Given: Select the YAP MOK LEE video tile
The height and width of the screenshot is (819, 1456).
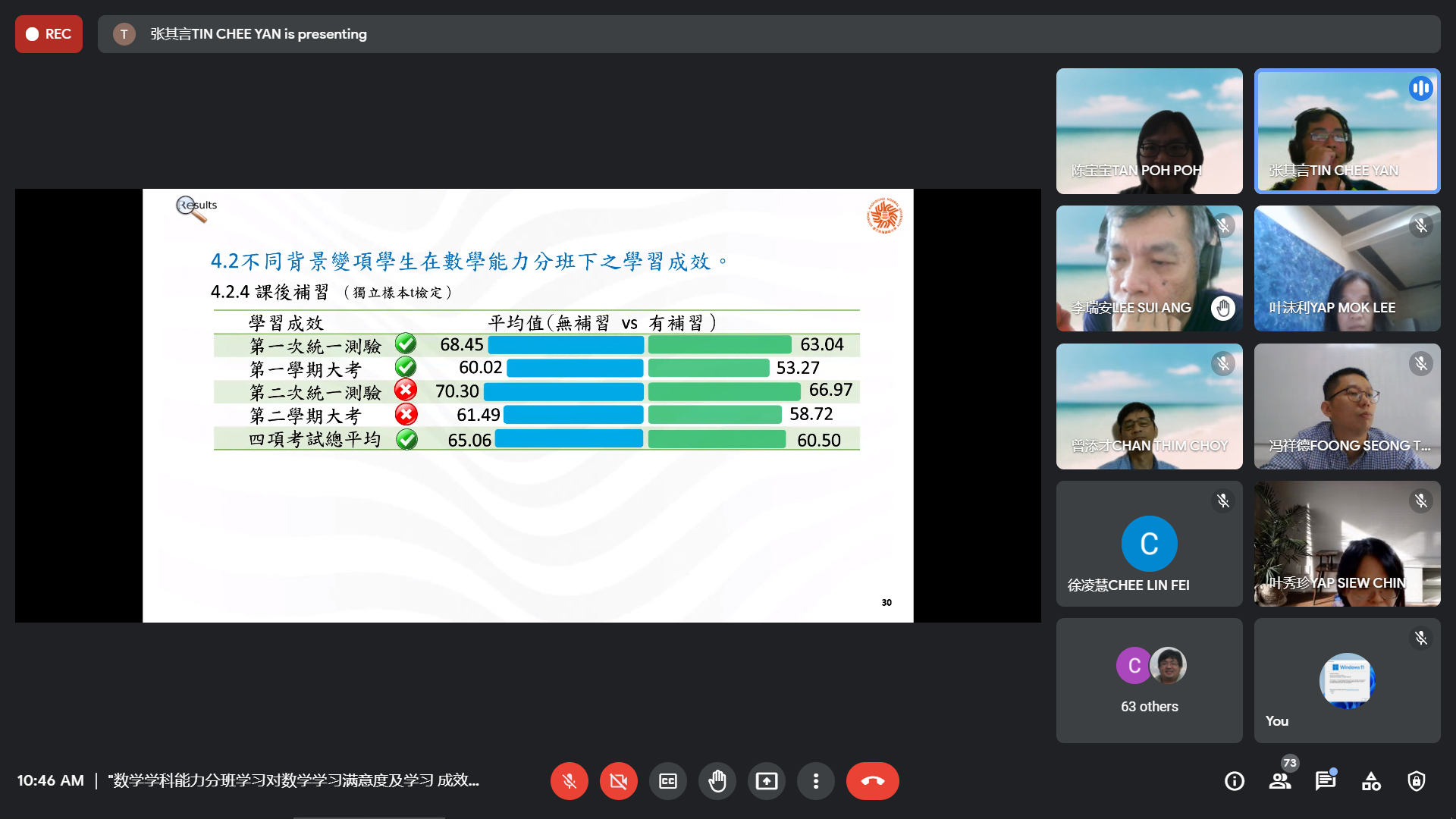Looking at the screenshot, I should coord(1348,268).
